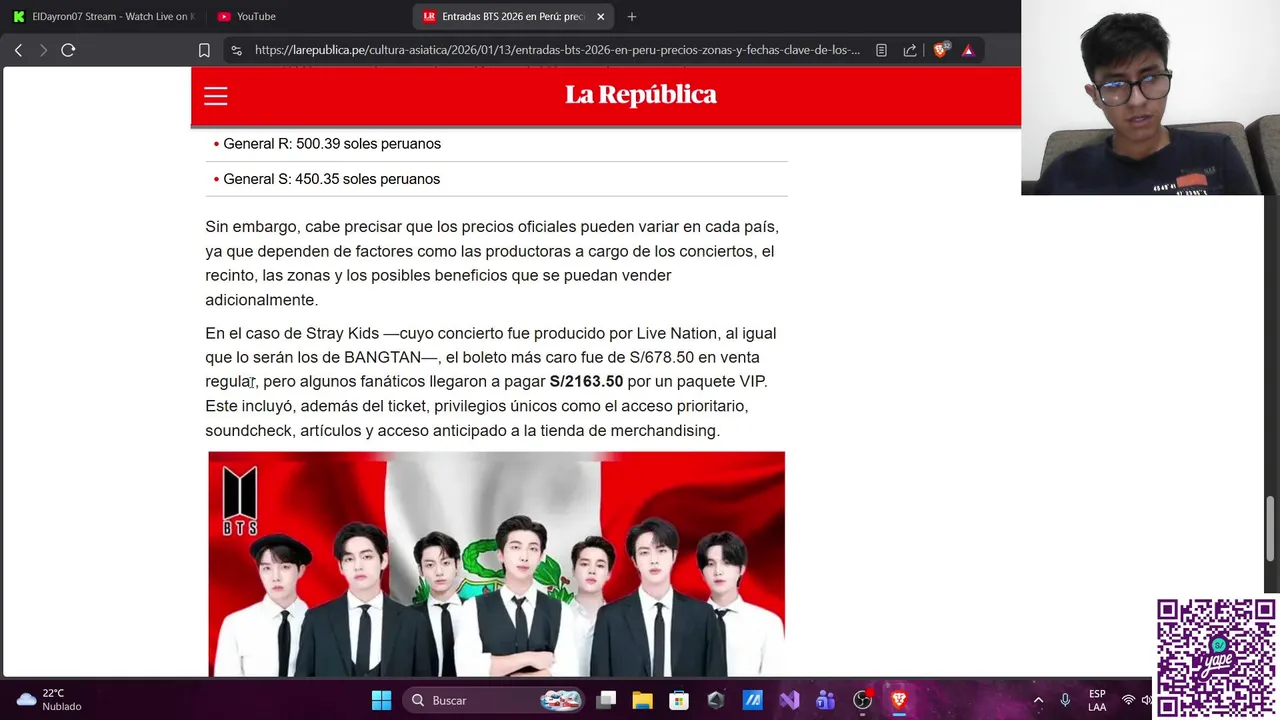Open Task View on taskbar
The height and width of the screenshot is (720, 1280).
point(606,700)
